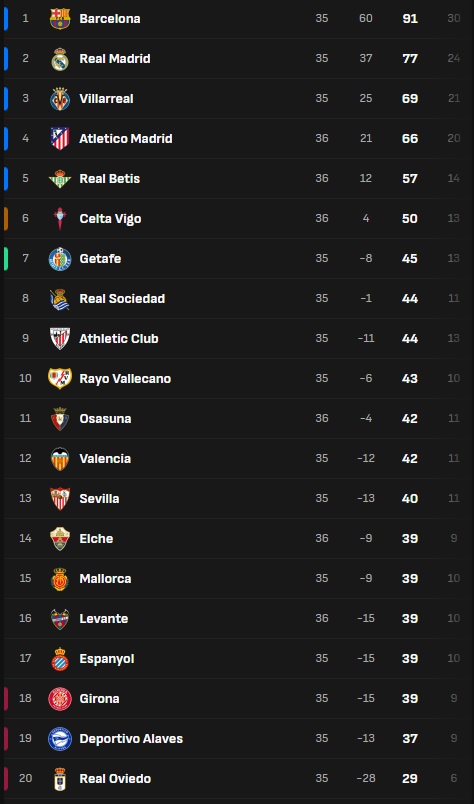Screen dimensions: 474x804
Task: Click the Deportivo Alaves blue badge
Action: tap(60, 739)
